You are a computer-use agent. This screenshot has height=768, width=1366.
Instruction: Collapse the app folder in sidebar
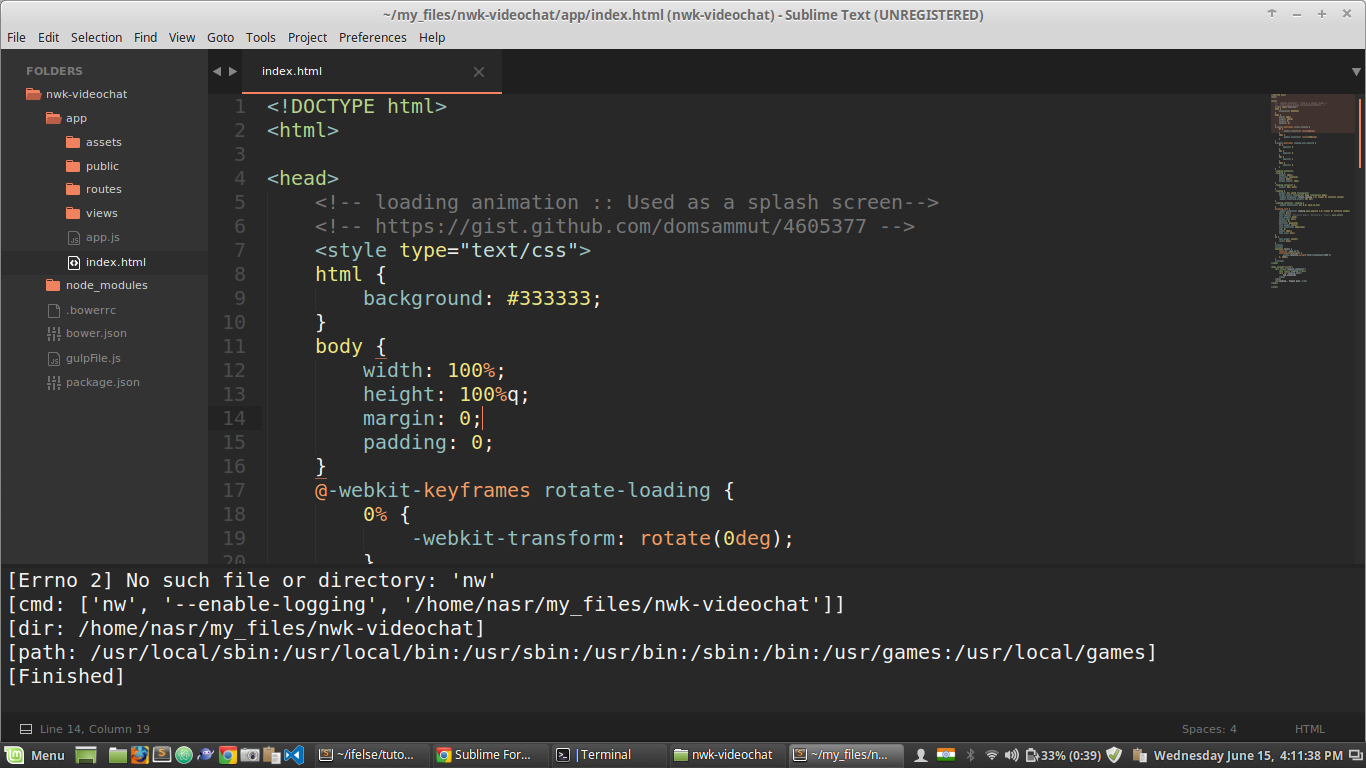[x=53, y=118]
